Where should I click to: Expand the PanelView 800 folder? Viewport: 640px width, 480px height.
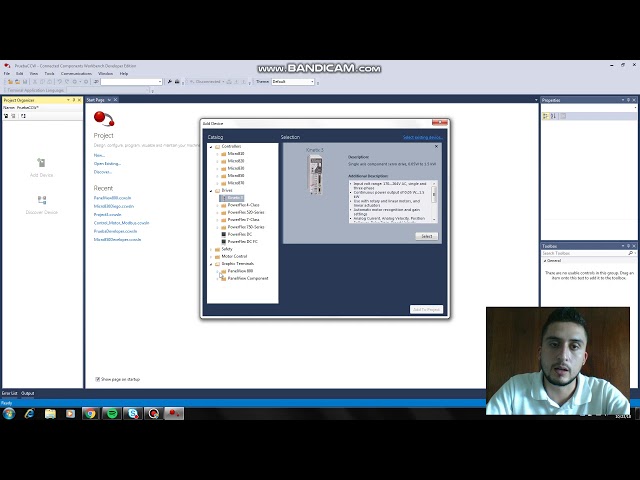pyautogui.click(x=217, y=271)
